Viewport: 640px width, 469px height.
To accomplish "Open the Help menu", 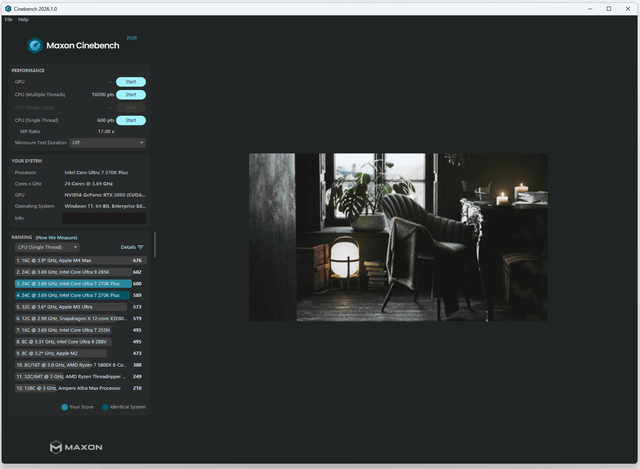I will (x=23, y=19).
